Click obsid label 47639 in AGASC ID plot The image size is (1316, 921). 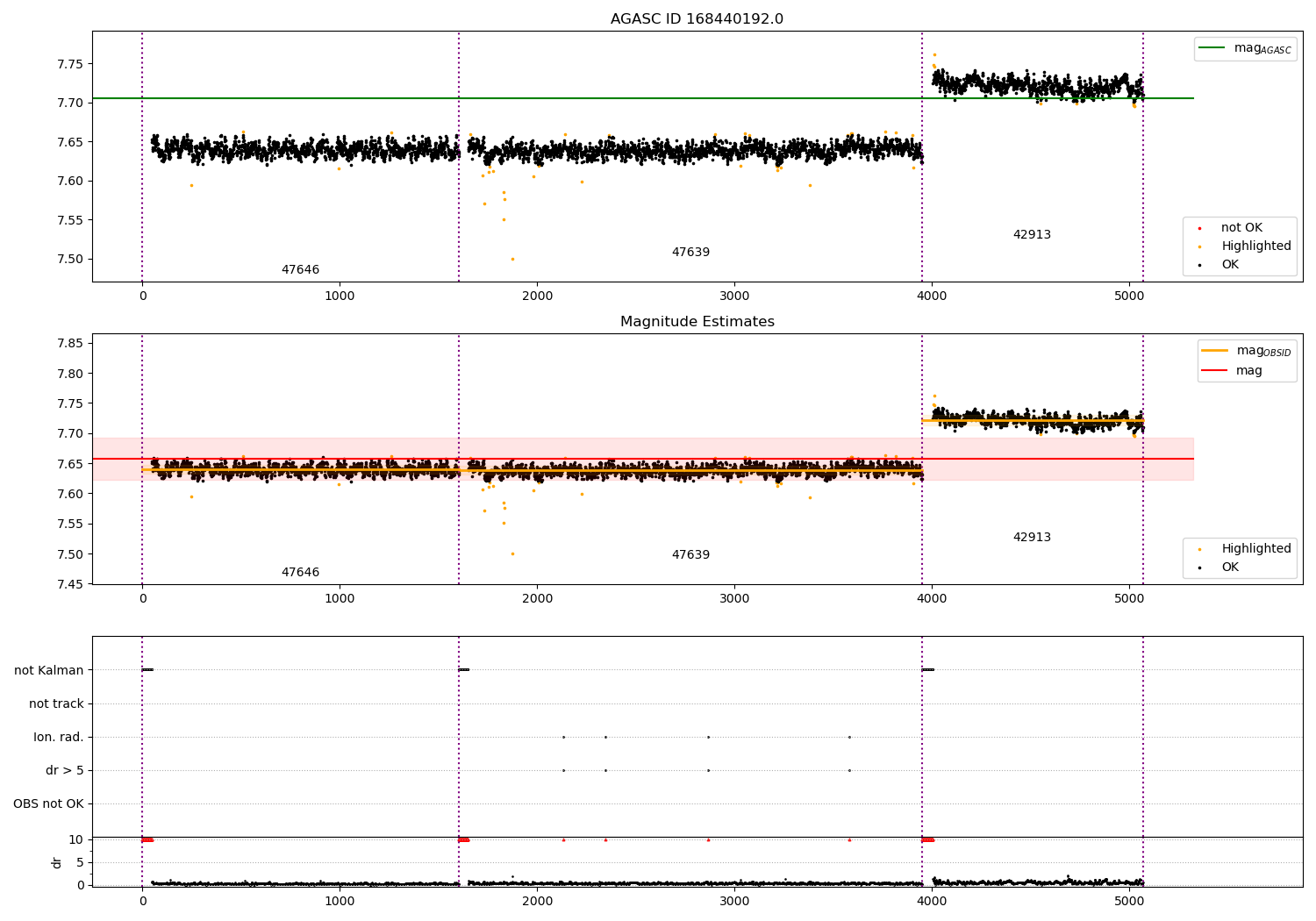690,253
